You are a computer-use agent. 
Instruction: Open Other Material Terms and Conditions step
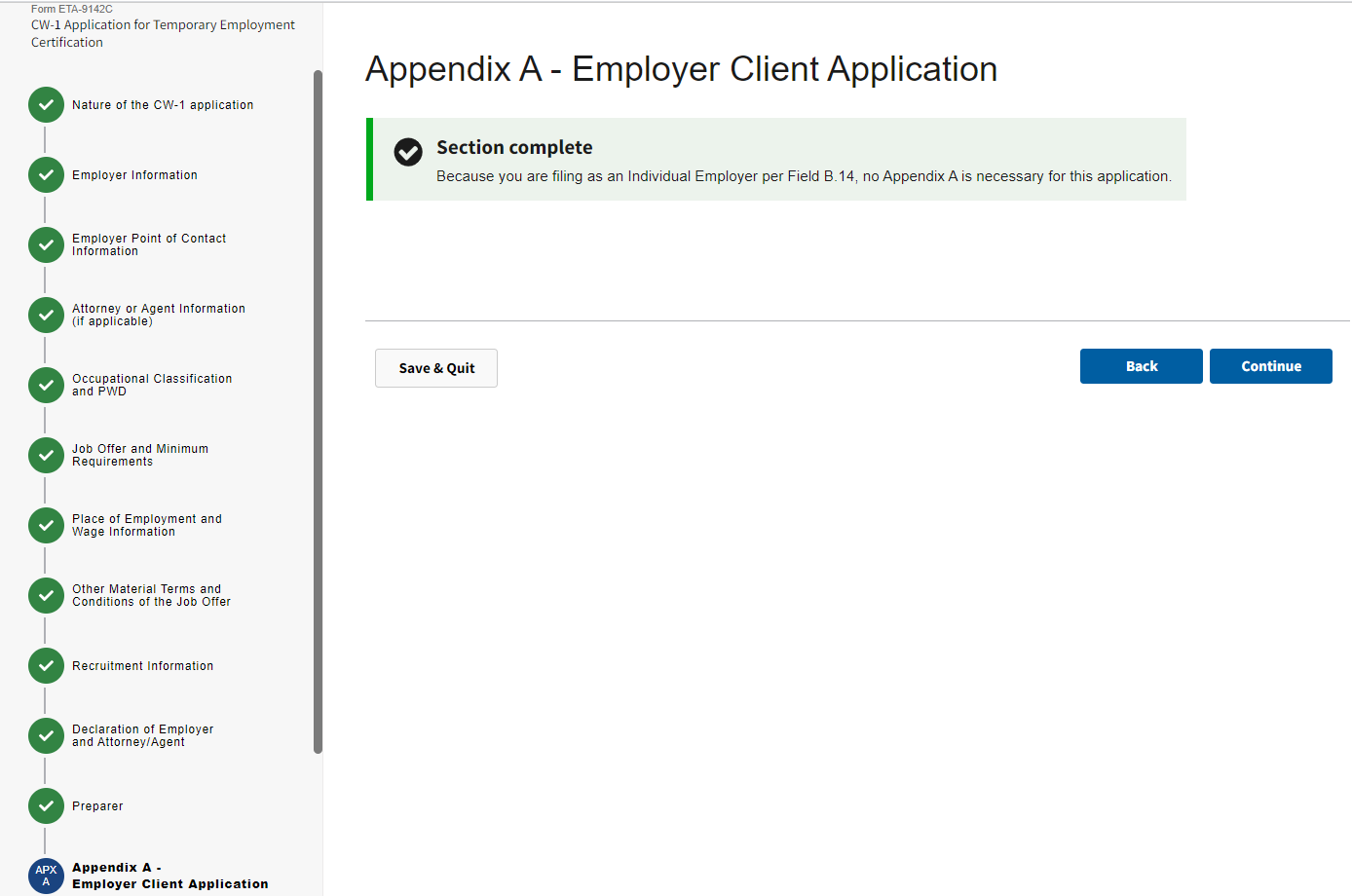(151, 595)
